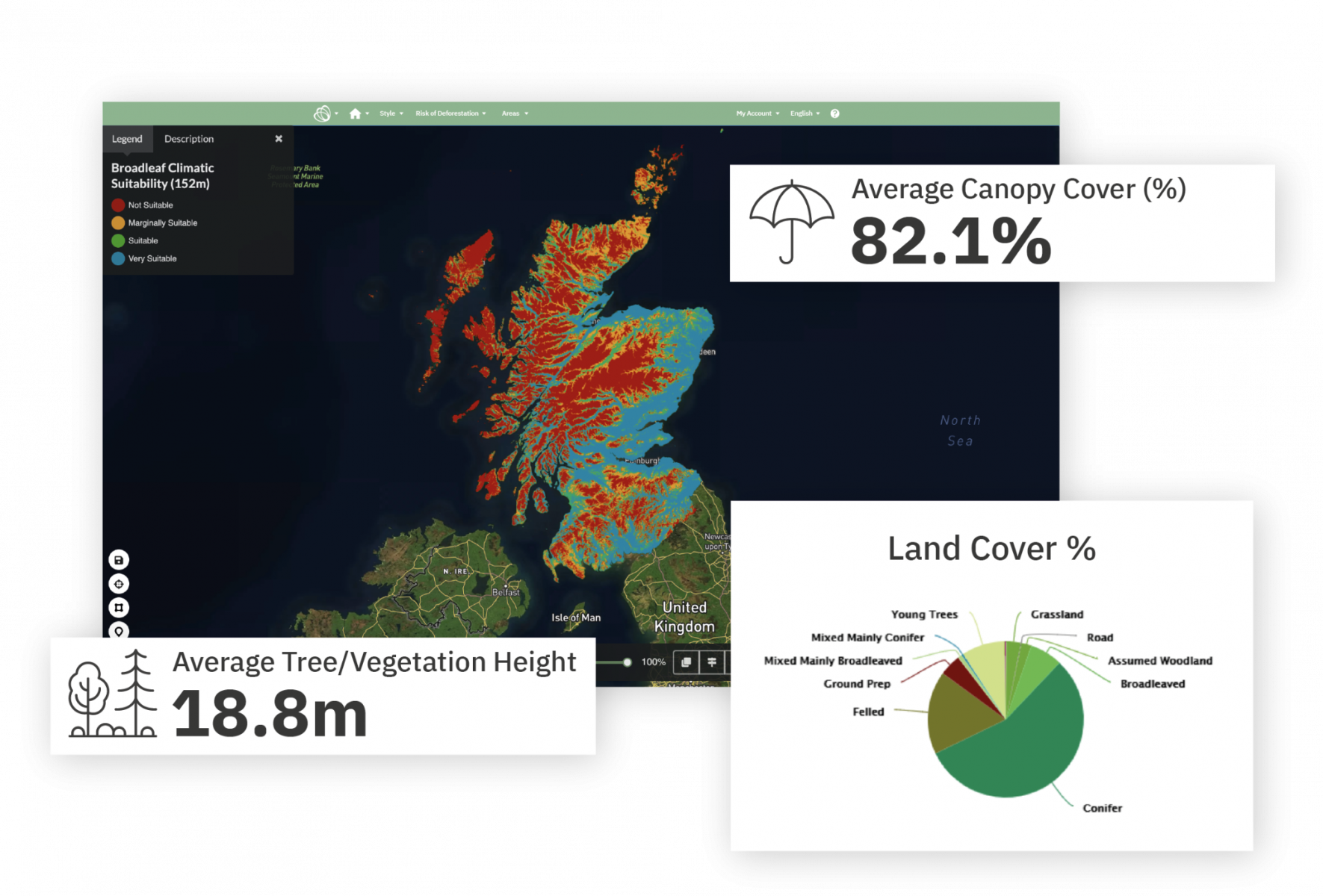Click the 'Average Canopy Cover (%)' heading
This screenshot has width=1323, height=896.
pos(1019,189)
